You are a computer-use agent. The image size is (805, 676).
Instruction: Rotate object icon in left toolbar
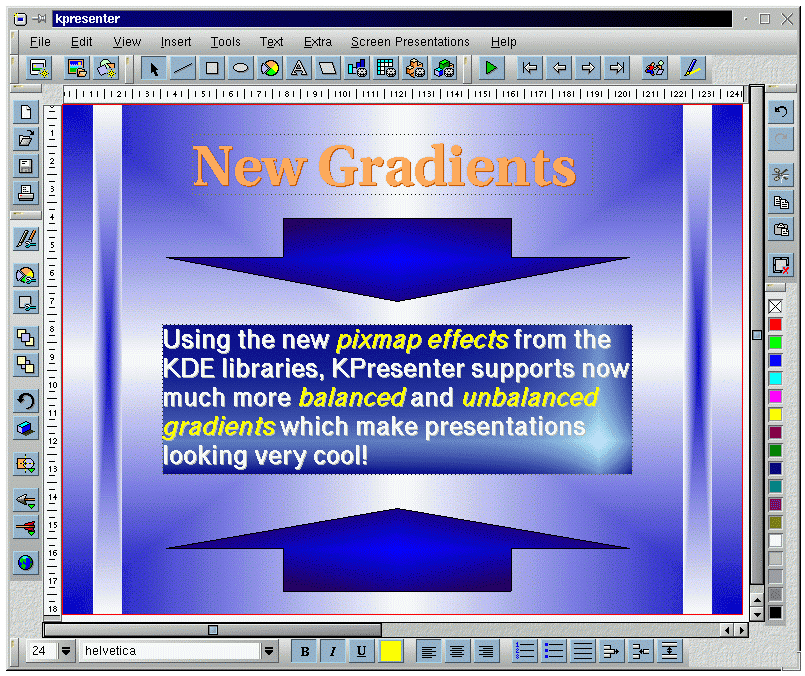point(26,401)
